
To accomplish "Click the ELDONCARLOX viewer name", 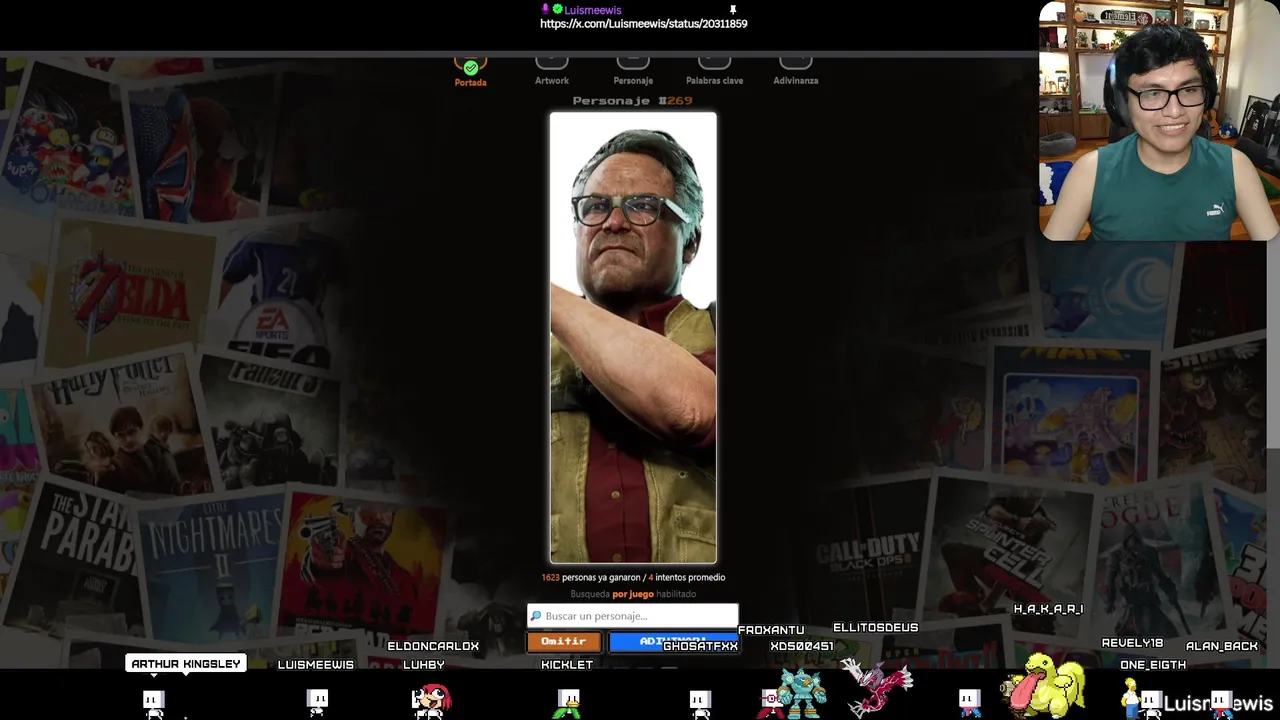I will click(x=433, y=646).
